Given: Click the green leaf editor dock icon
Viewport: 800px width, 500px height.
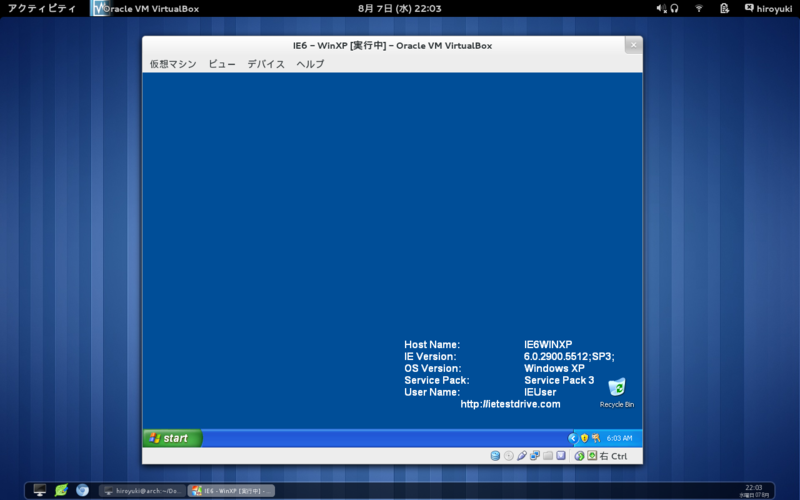Looking at the screenshot, I should click(x=61, y=490).
